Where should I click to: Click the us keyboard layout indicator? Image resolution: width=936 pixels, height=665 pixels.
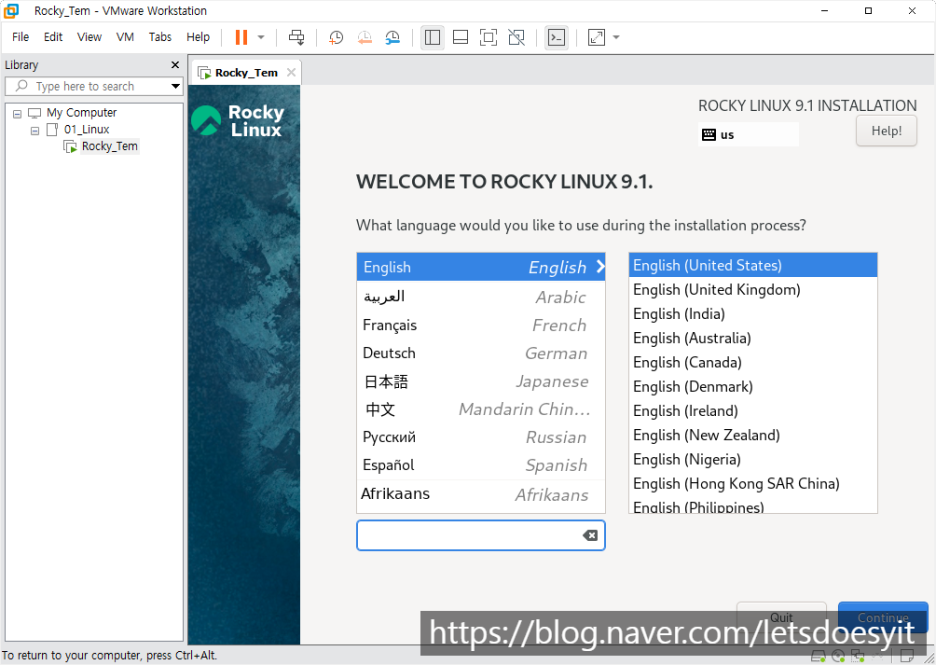pyautogui.click(x=748, y=134)
